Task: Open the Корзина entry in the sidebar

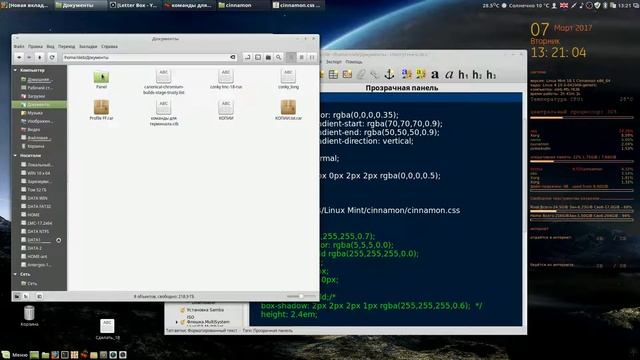Action: click(x=36, y=146)
